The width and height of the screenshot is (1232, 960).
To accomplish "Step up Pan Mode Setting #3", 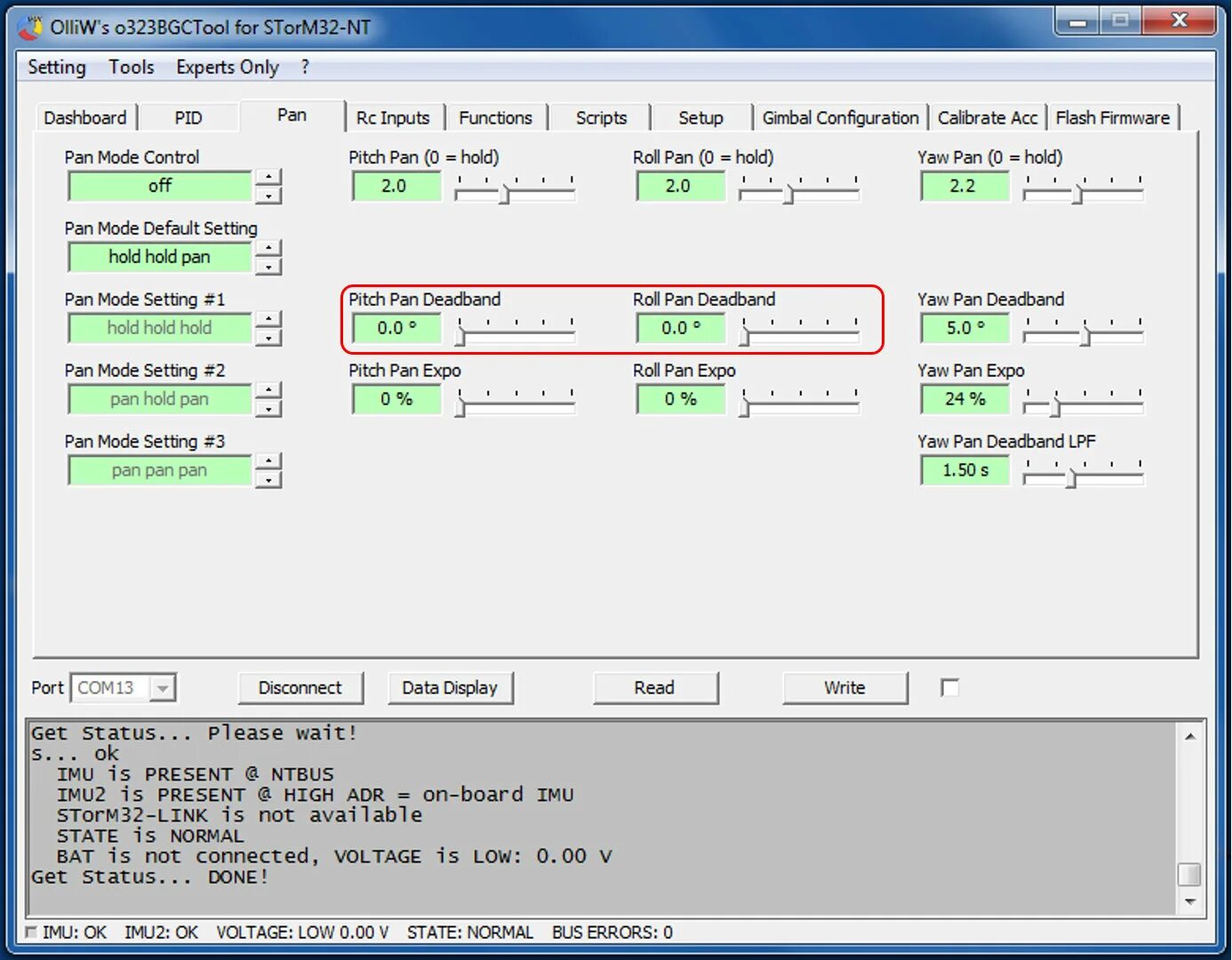I will point(268,461).
